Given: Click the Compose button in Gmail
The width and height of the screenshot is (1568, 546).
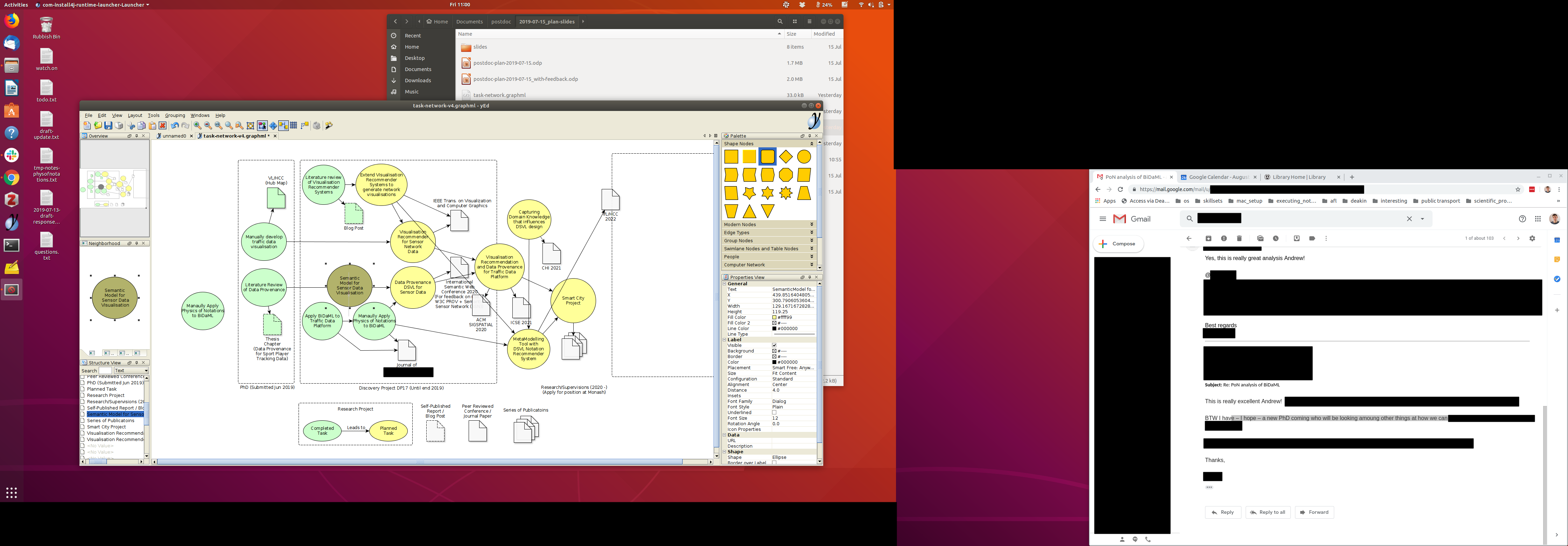Looking at the screenshot, I should [x=1118, y=244].
